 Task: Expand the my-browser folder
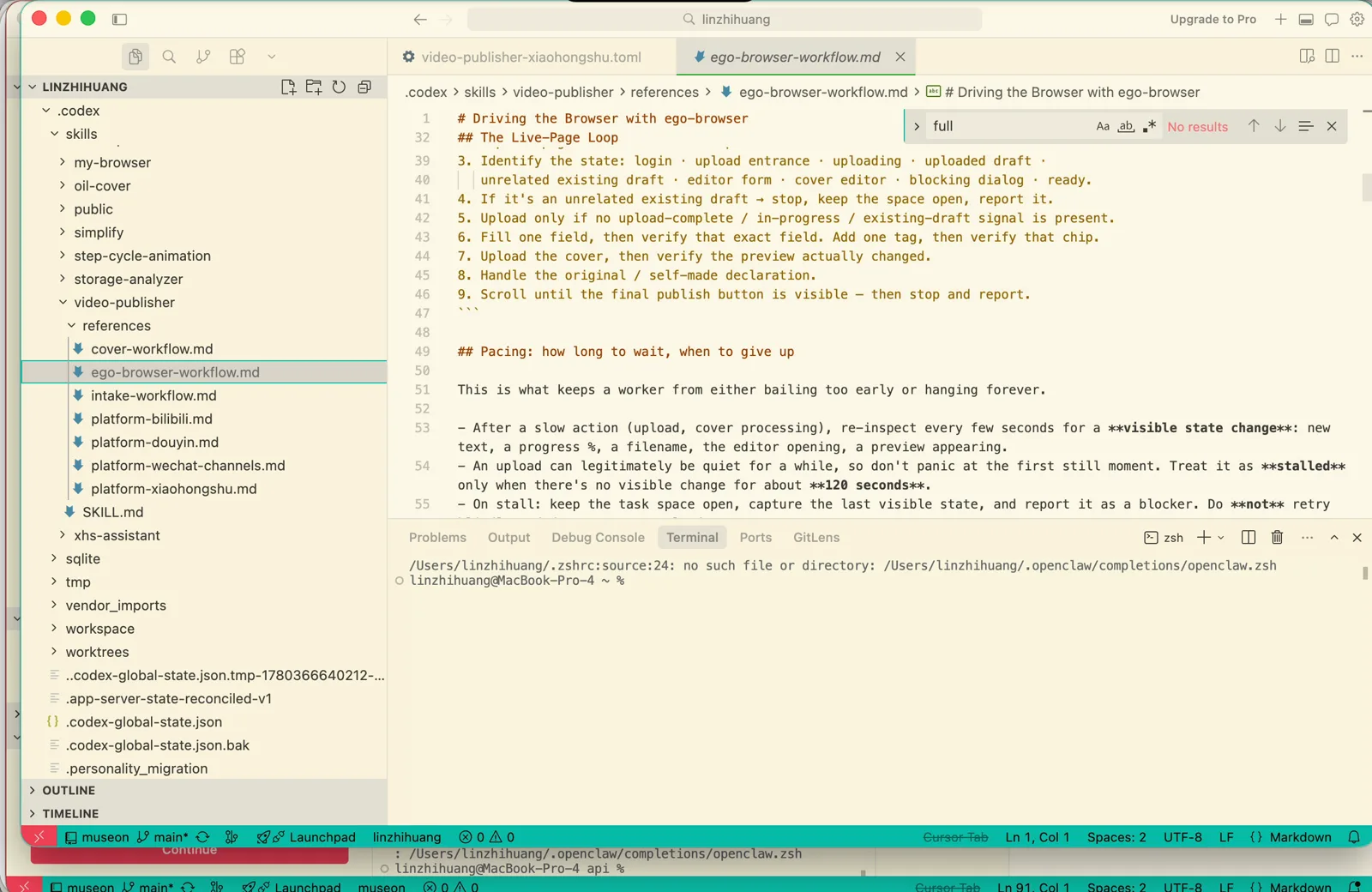tap(63, 162)
